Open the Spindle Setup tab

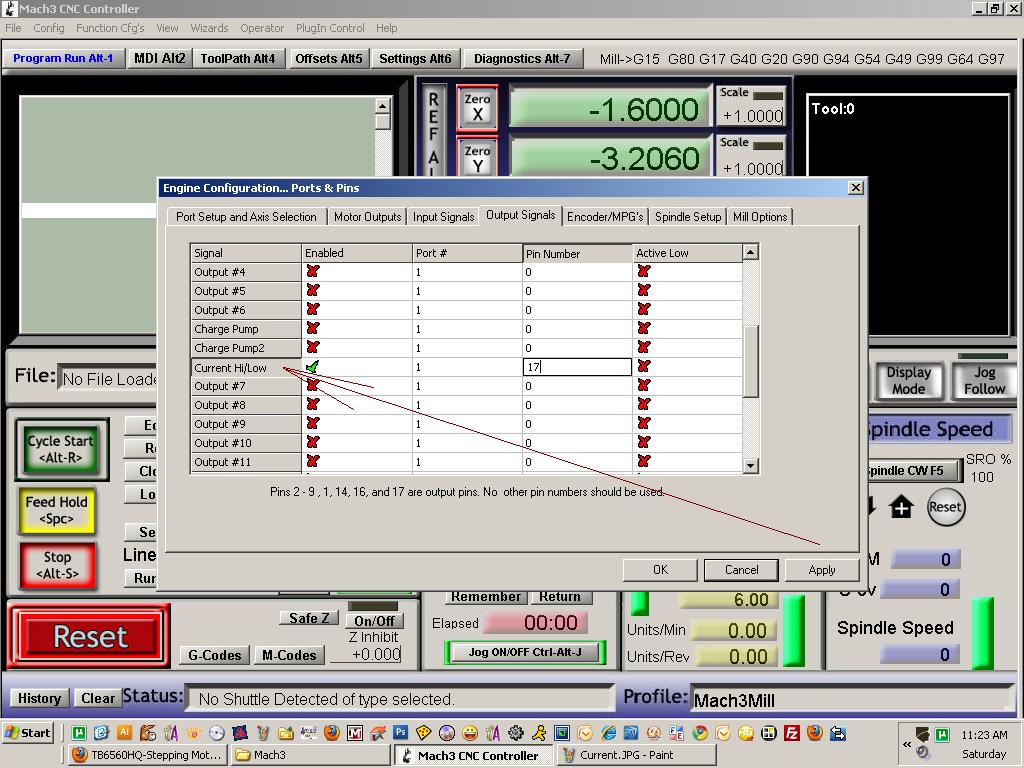[x=687, y=217]
